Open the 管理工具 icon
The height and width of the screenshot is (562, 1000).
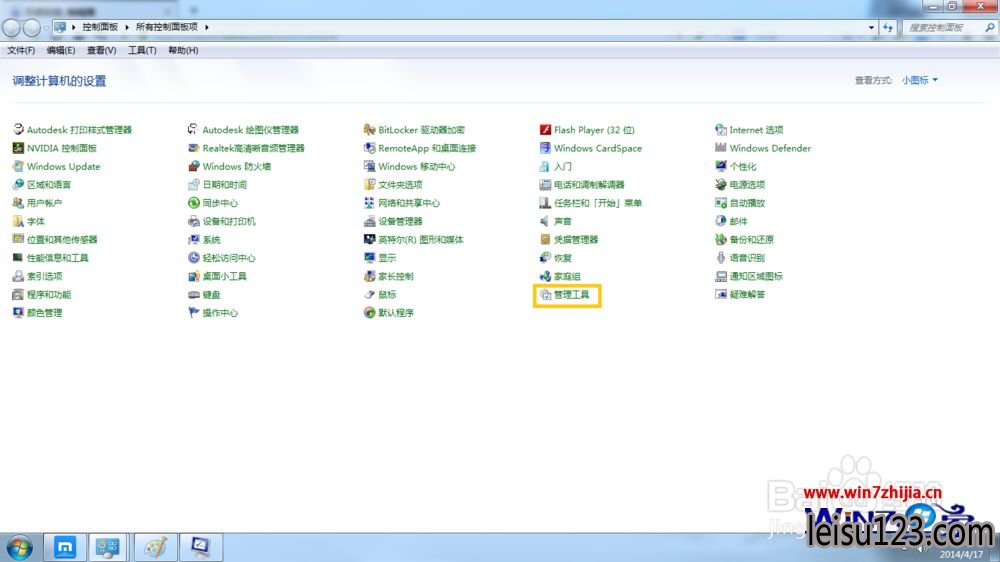pyautogui.click(x=545, y=295)
